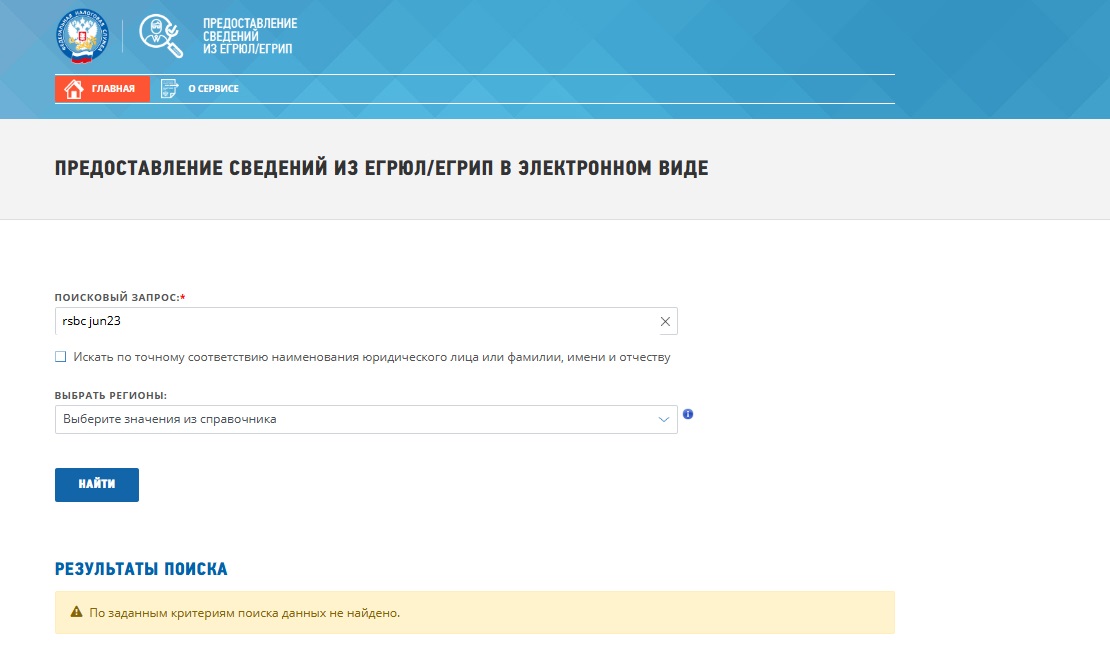Click the ПОИСКОВЫЙ ЗАПРОС field label

(120, 297)
